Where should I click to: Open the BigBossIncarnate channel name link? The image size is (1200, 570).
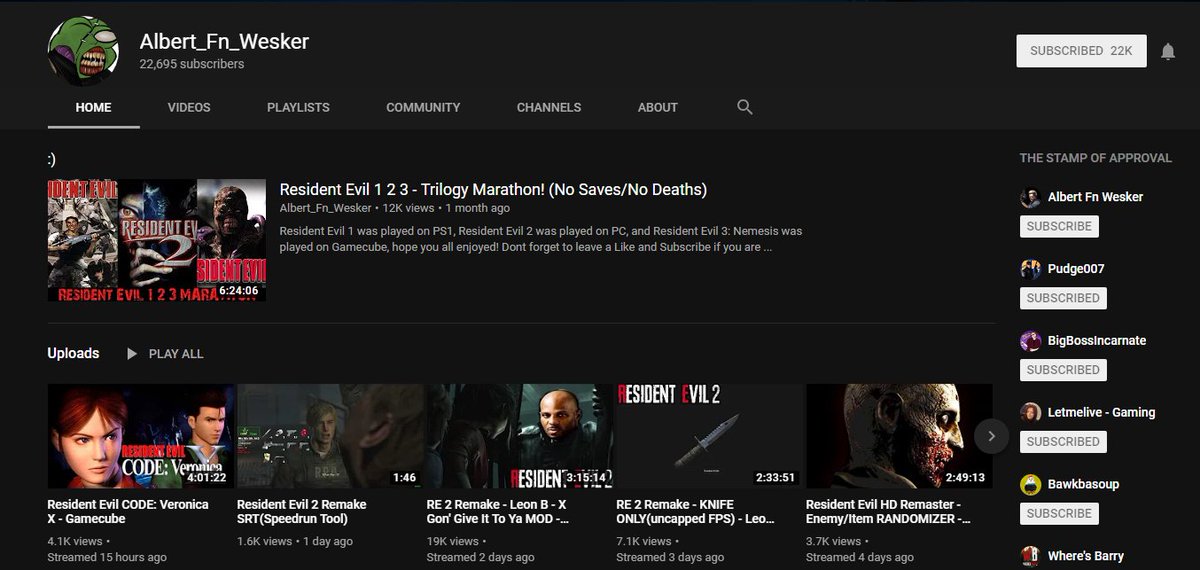(x=1097, y=341)
